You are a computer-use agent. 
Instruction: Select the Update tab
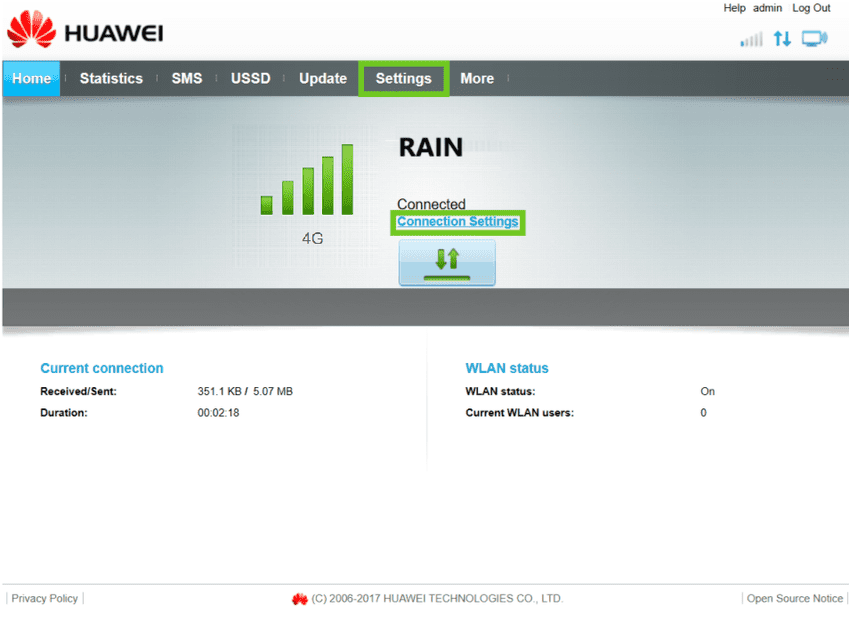323,78
